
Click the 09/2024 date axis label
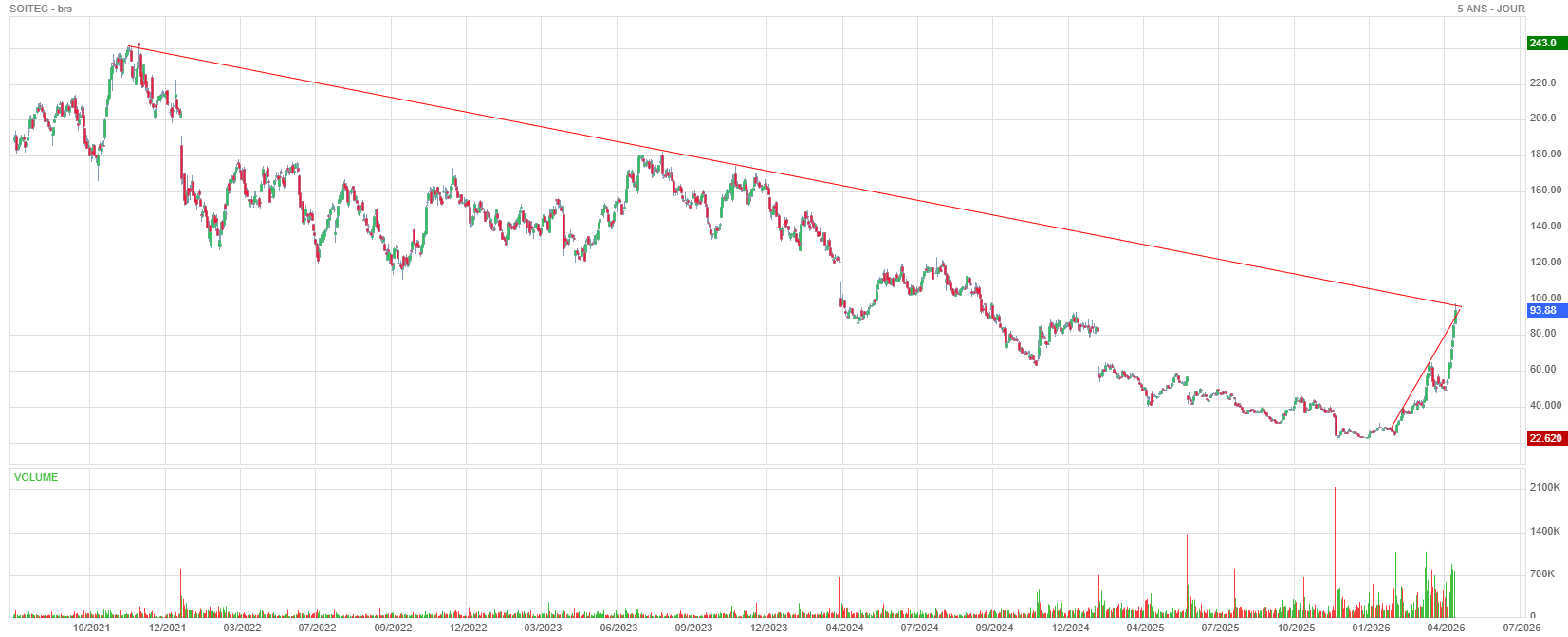(x=994, y=628)
